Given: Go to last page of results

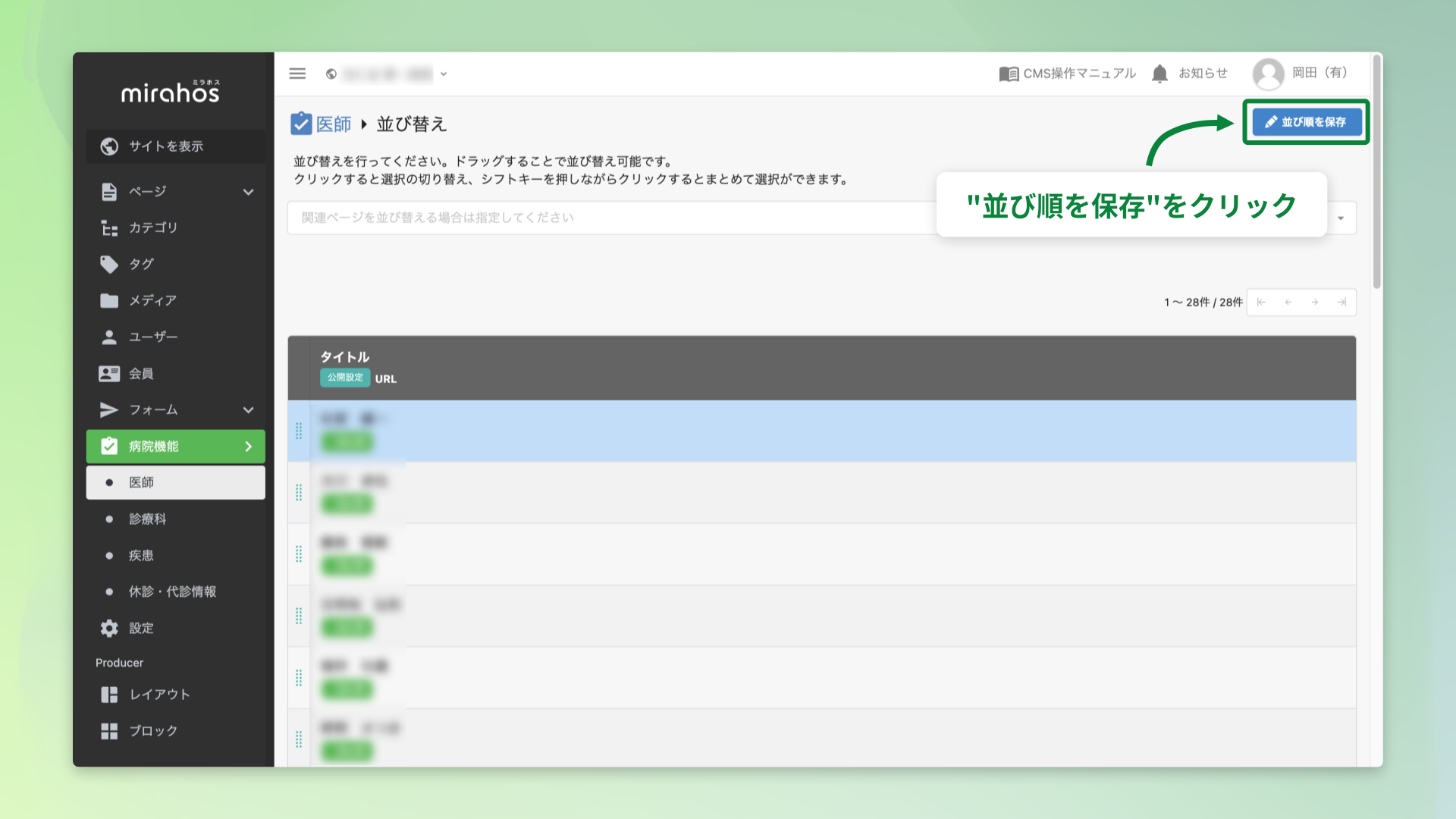Looking at the screenshot, I should point(1341,303).
